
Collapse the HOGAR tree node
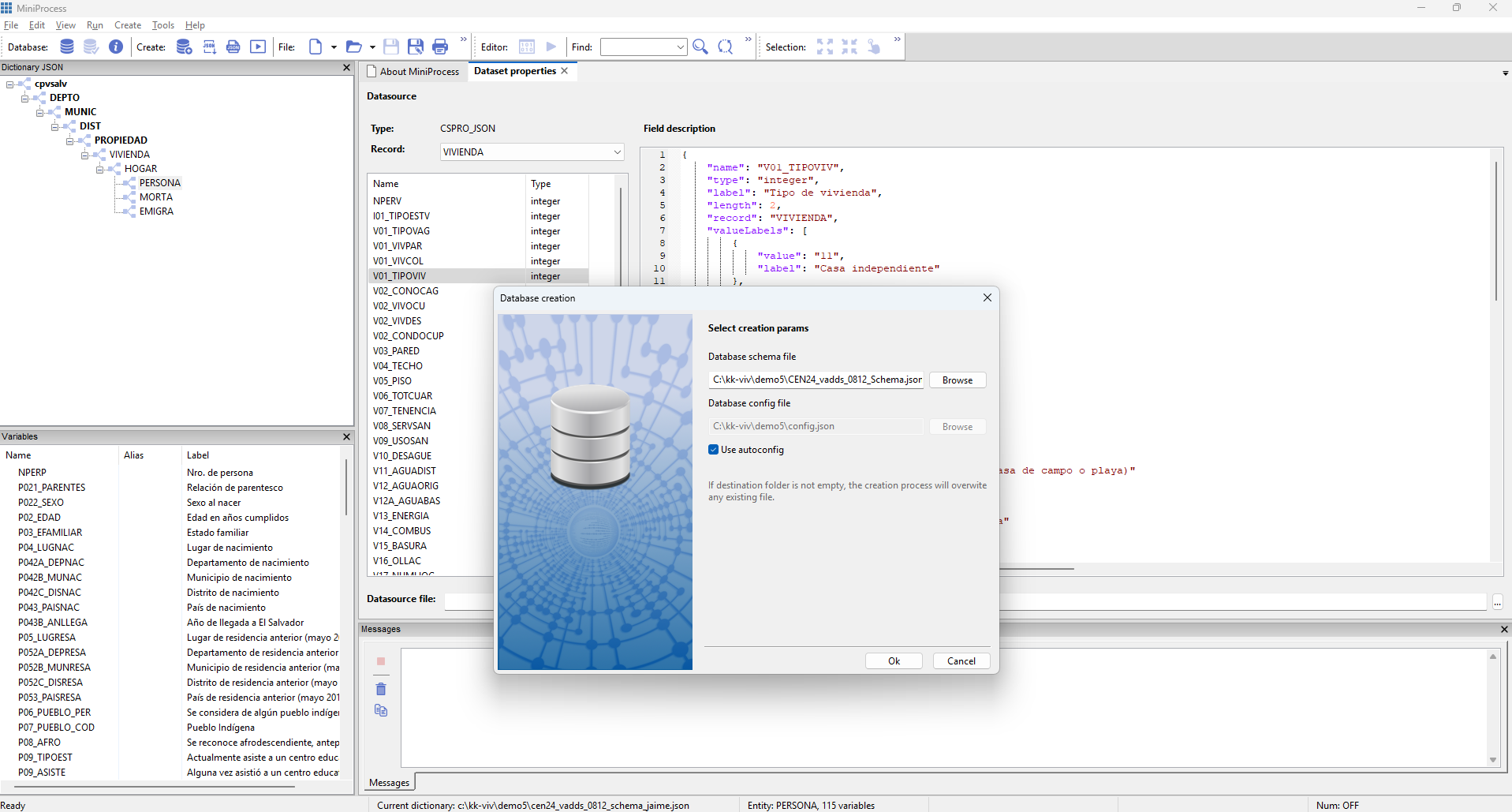[x=100, y=169]
